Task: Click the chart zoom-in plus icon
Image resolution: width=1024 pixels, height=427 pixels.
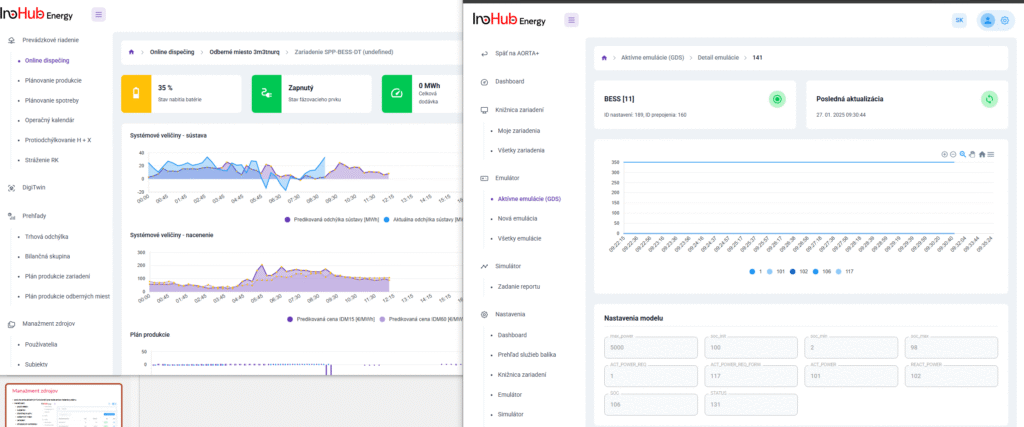Action: (944, 154)
